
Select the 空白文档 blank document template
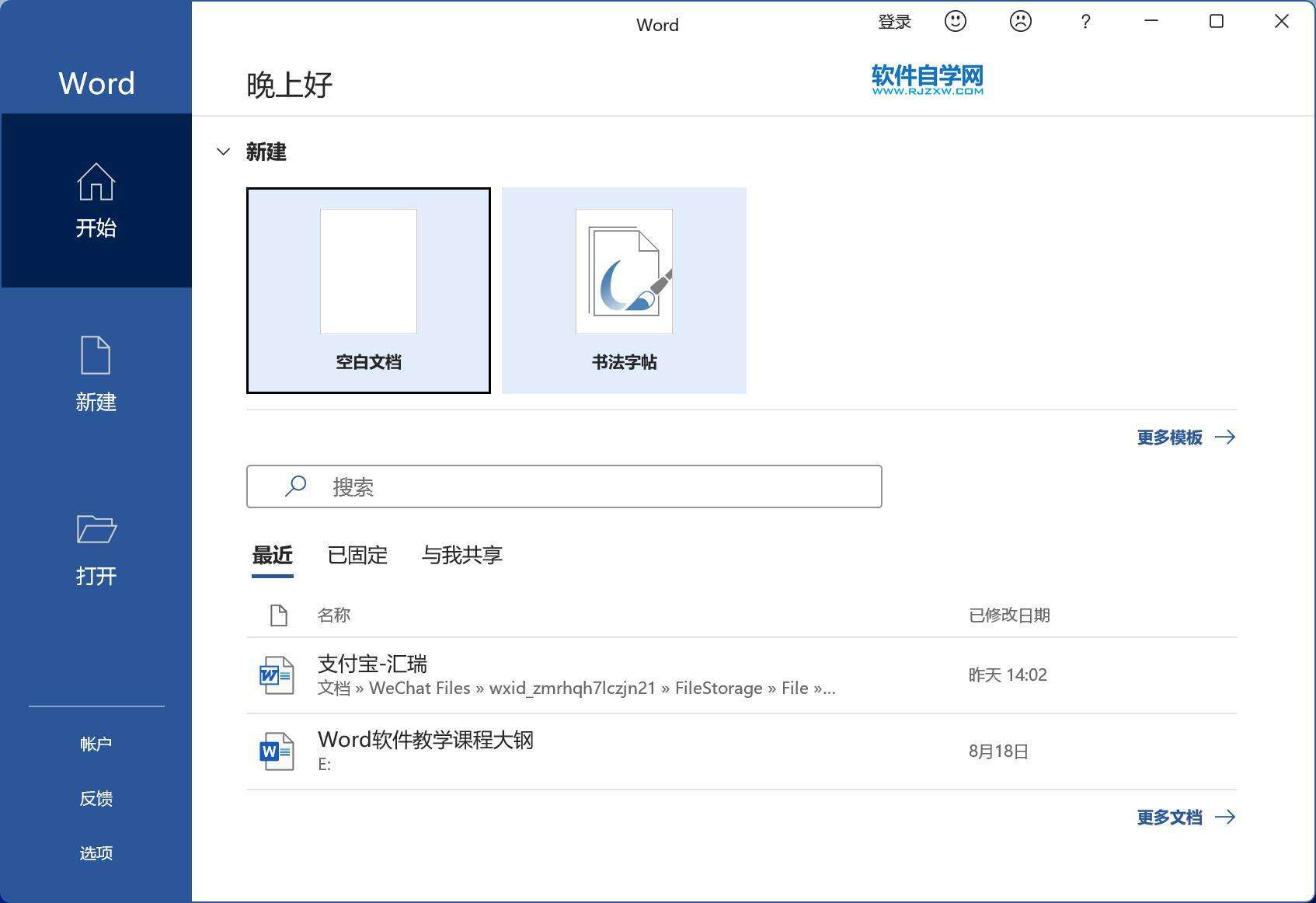(368, 290)
